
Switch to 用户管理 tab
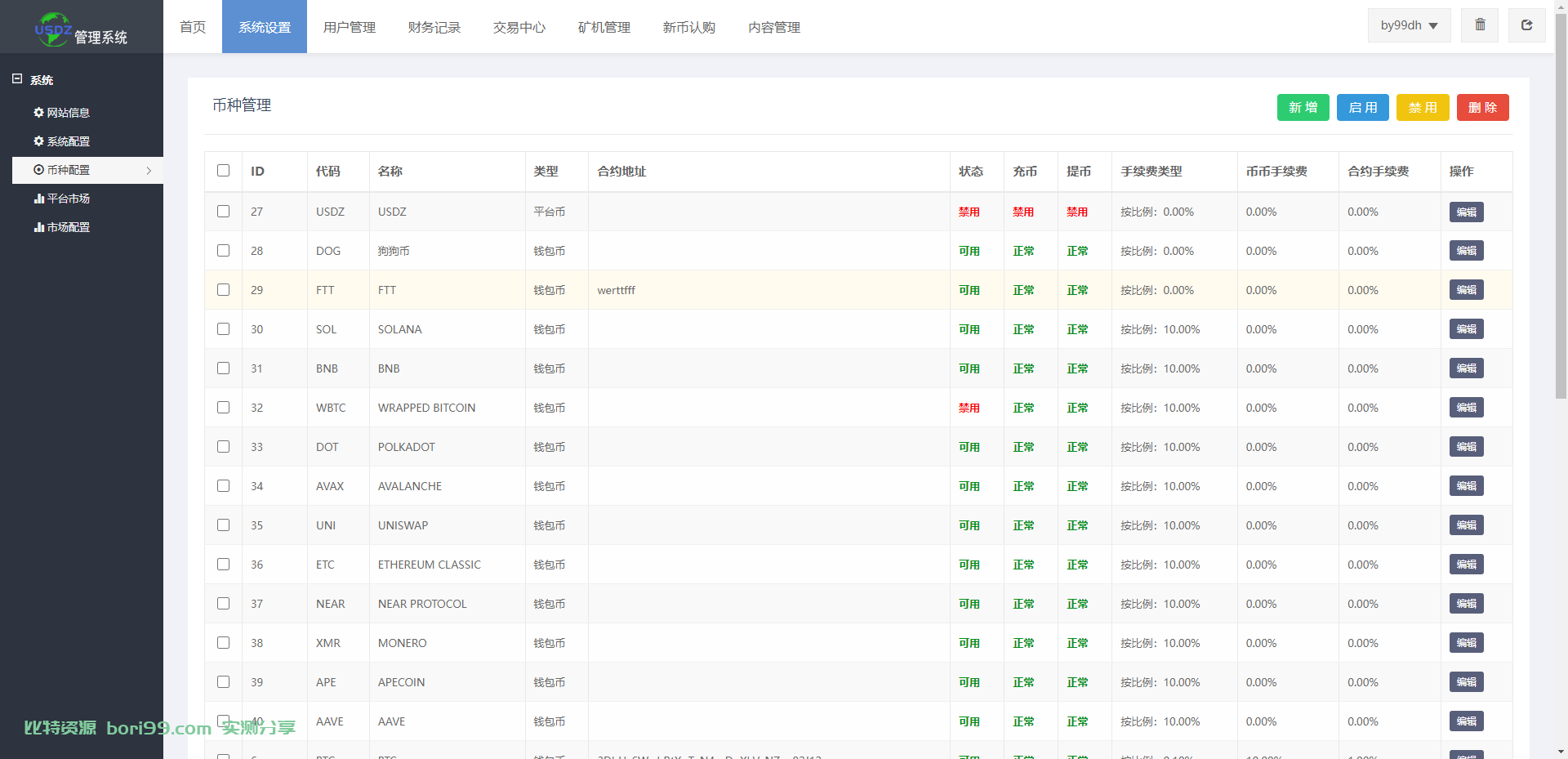coord(350,27)
